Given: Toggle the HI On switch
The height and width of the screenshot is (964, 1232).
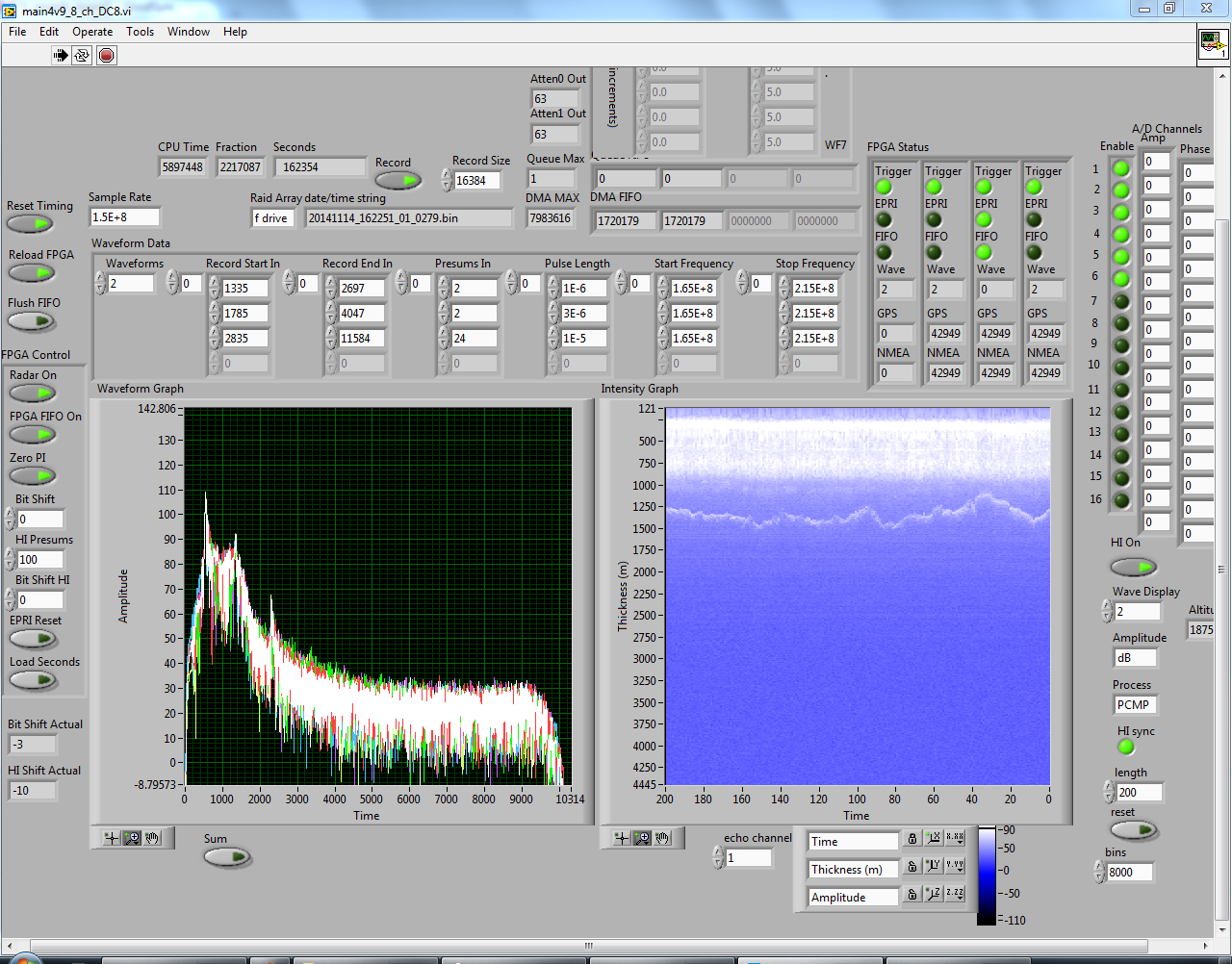Looking at the screenshot, I should [x=1133, y=567].
